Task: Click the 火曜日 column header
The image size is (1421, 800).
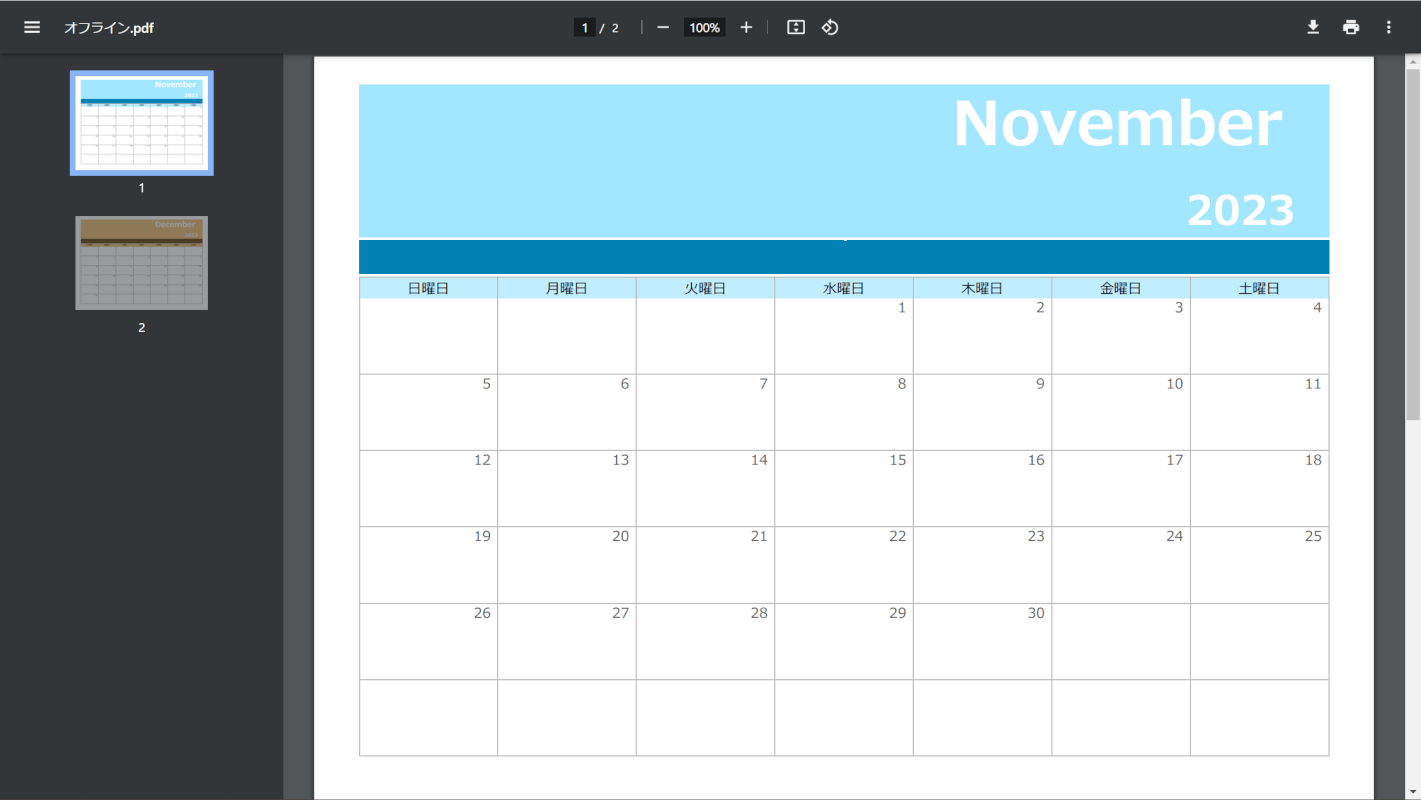Action: pyautogui.click(x=705, y=288)
